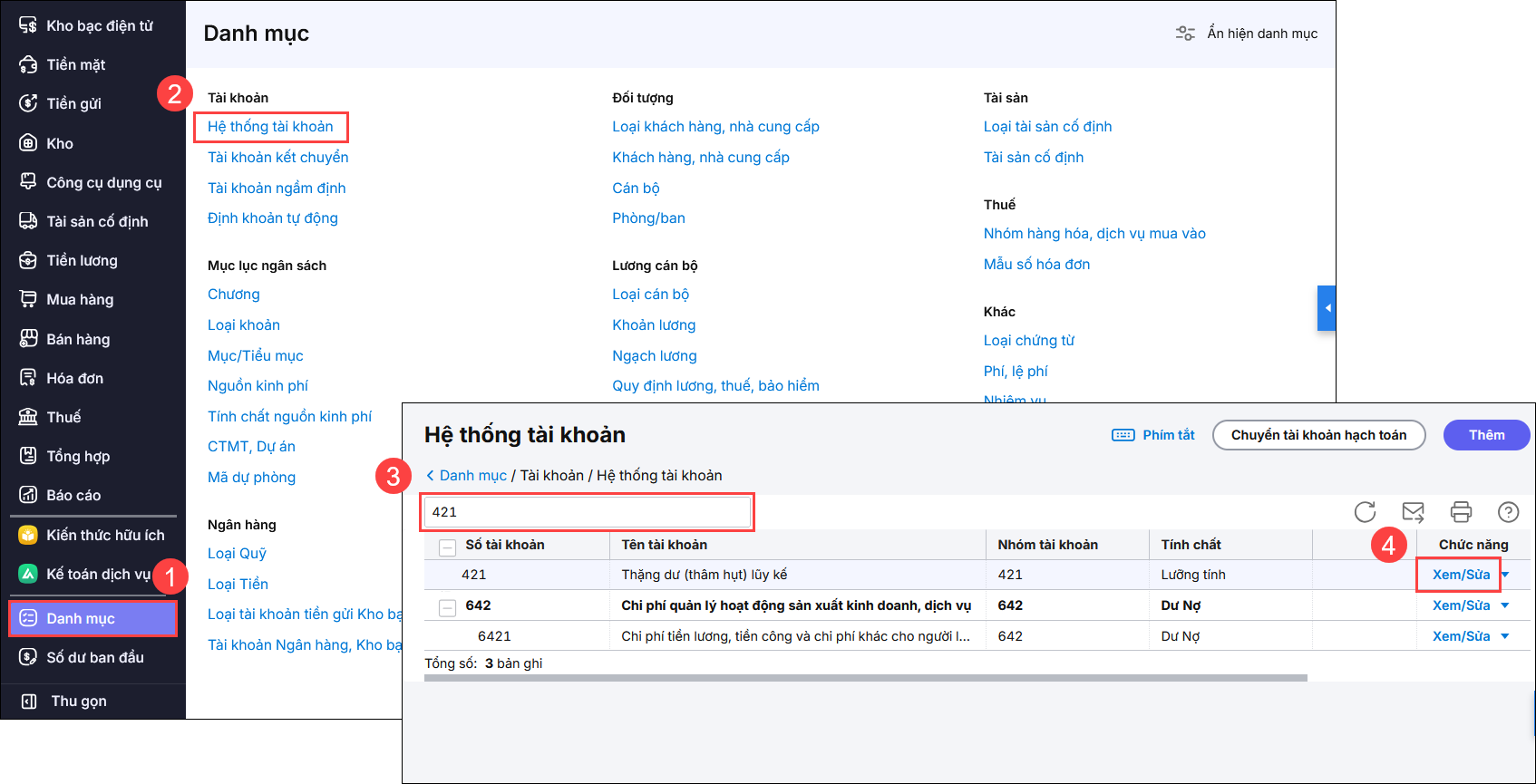The image size is (1536, 784).
Task: Click Chuyển tài khoản hạch toán button
Action: click(x=1318, y=435)
